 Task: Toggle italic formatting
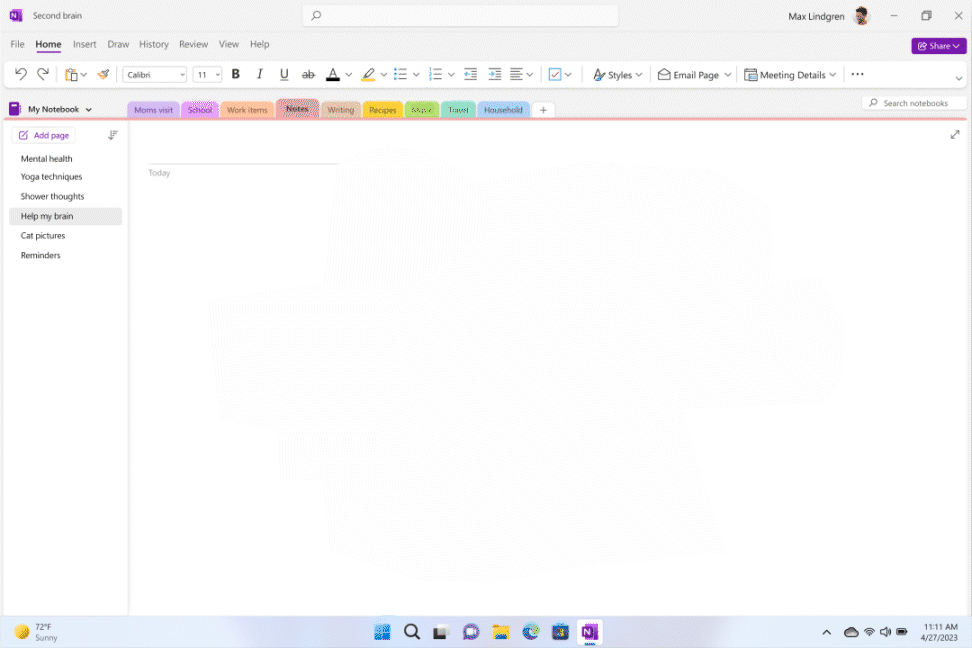(x=260, y=74)
